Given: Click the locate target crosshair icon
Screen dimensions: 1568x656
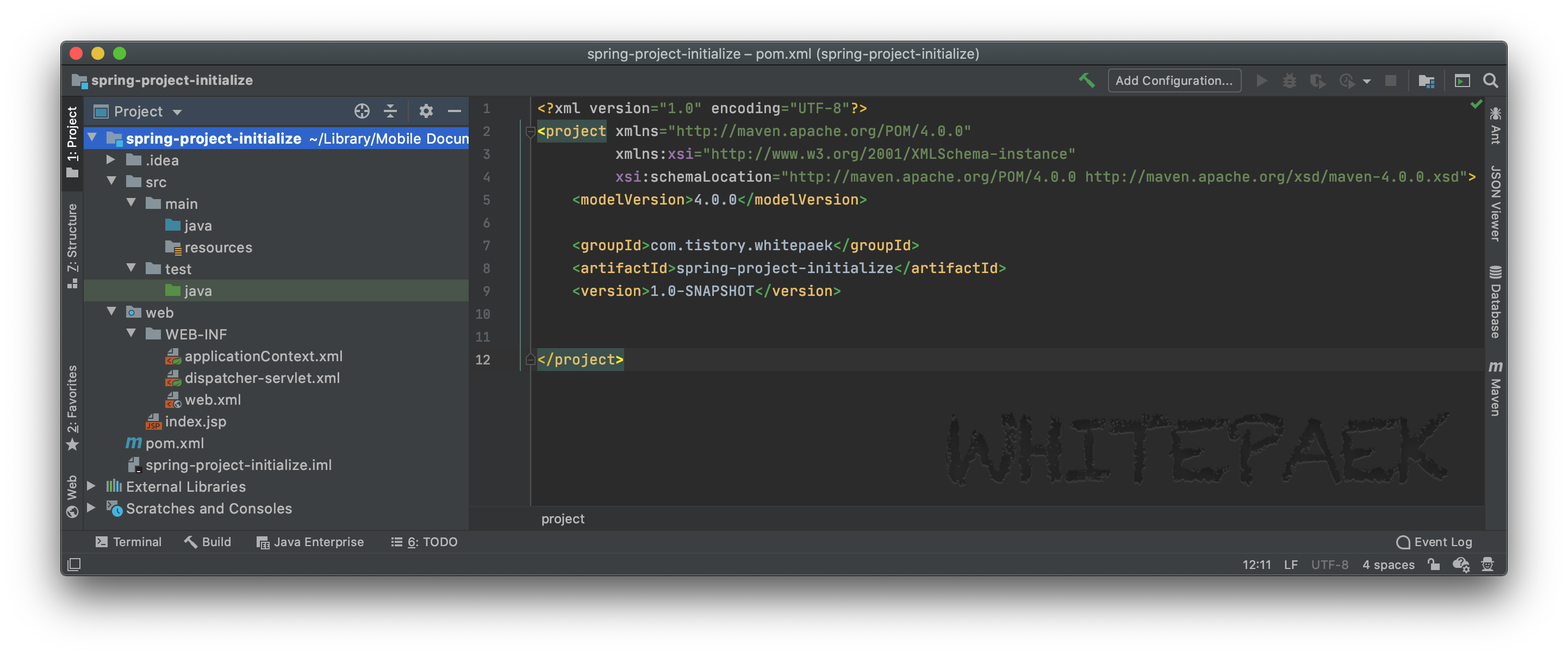Looking at the screenshot, I should 362,111.
